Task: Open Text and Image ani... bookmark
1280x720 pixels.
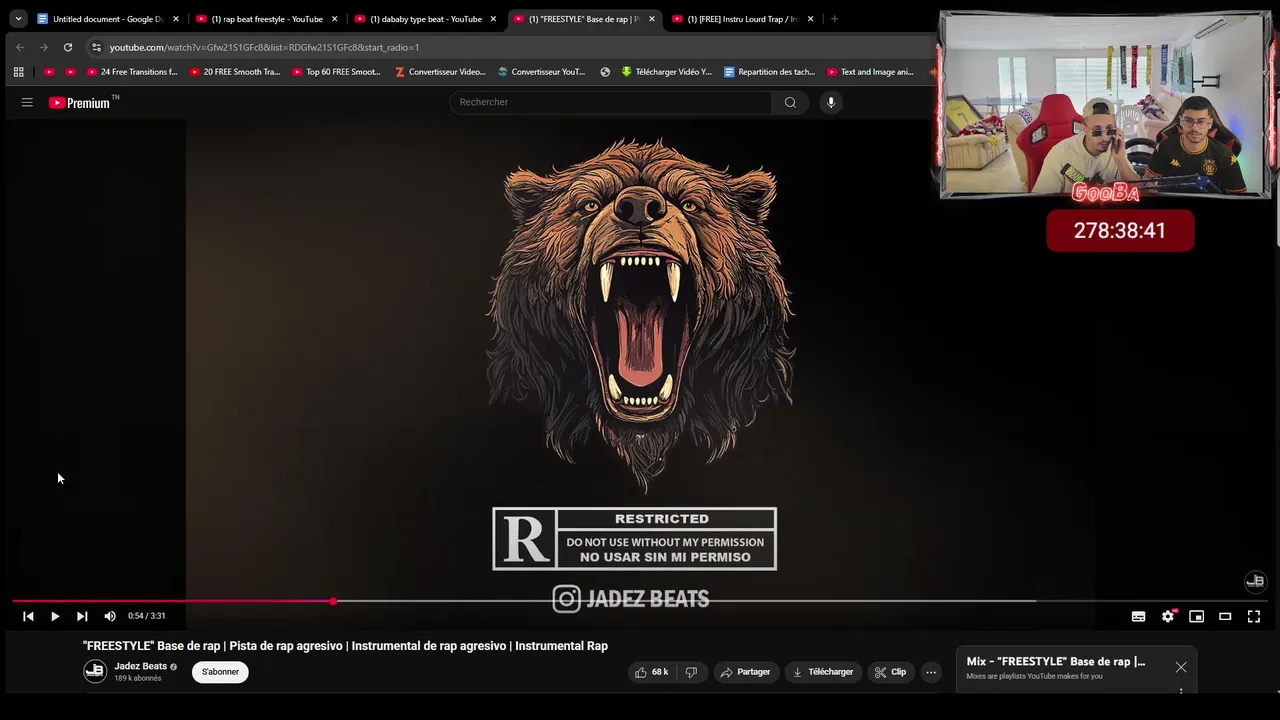Action: point(870,72)
